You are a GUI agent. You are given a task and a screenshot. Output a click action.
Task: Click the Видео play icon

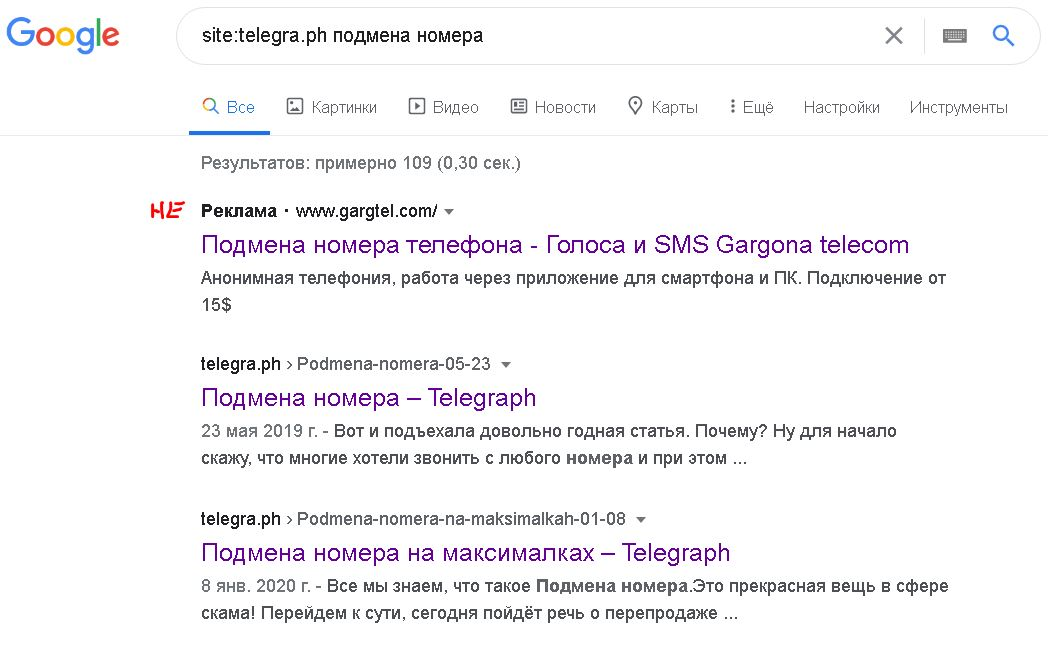[417, 106]
